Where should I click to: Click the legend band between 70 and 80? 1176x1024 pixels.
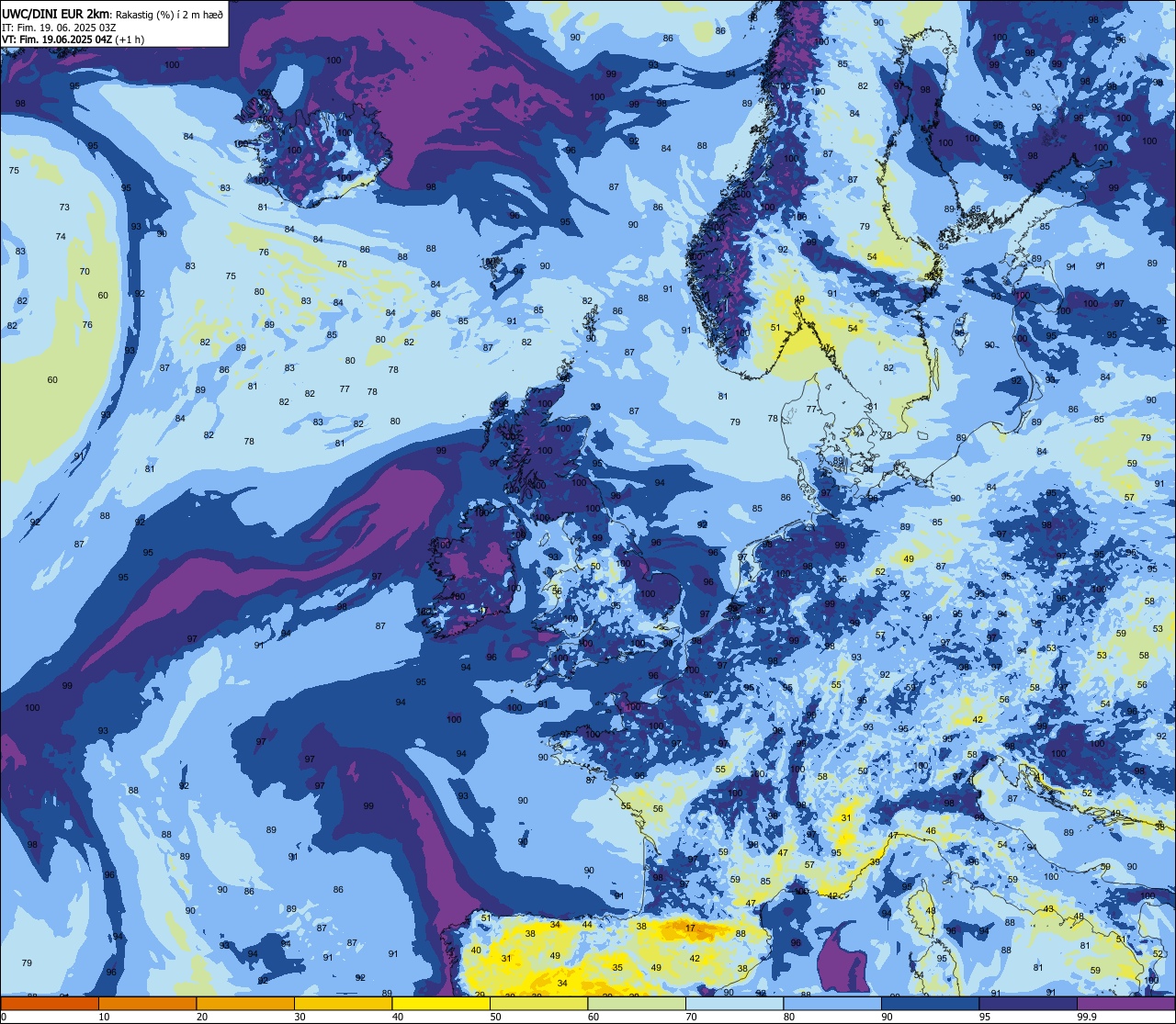pos(734,1003)
